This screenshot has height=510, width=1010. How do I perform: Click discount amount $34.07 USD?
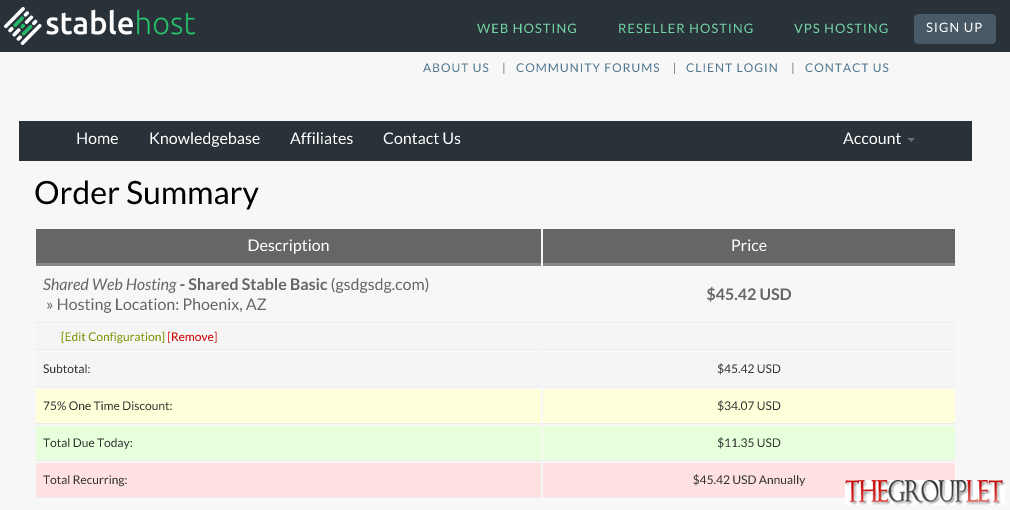coord(748,406)
